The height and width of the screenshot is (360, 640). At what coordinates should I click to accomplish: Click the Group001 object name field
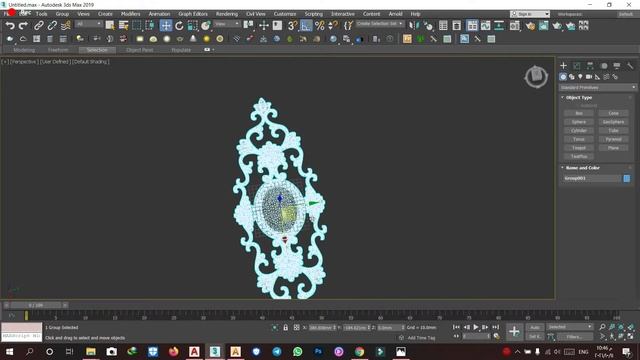(592, 178)
